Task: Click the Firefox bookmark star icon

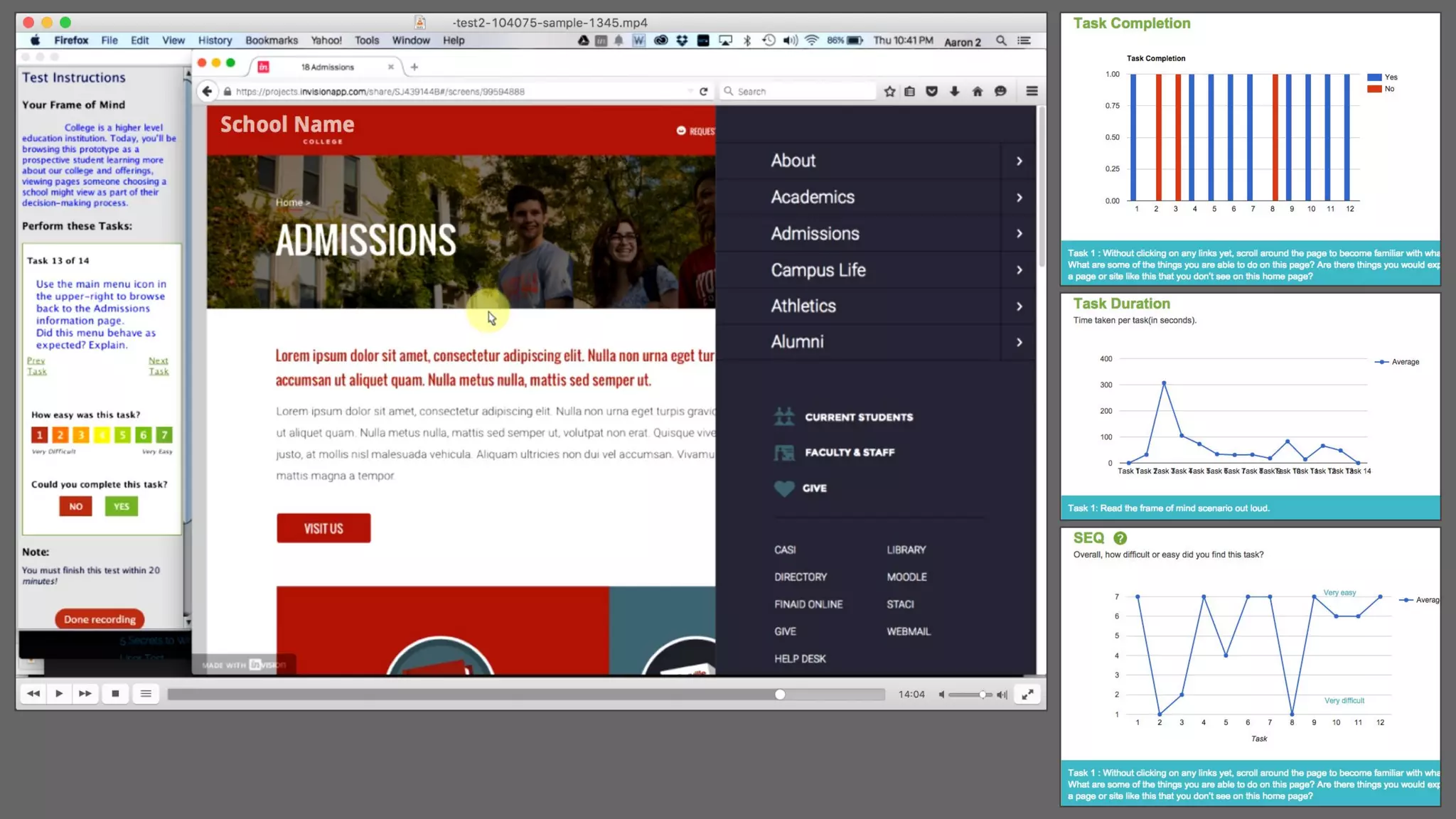Action: pyautogui.click(x=889, y=91)
